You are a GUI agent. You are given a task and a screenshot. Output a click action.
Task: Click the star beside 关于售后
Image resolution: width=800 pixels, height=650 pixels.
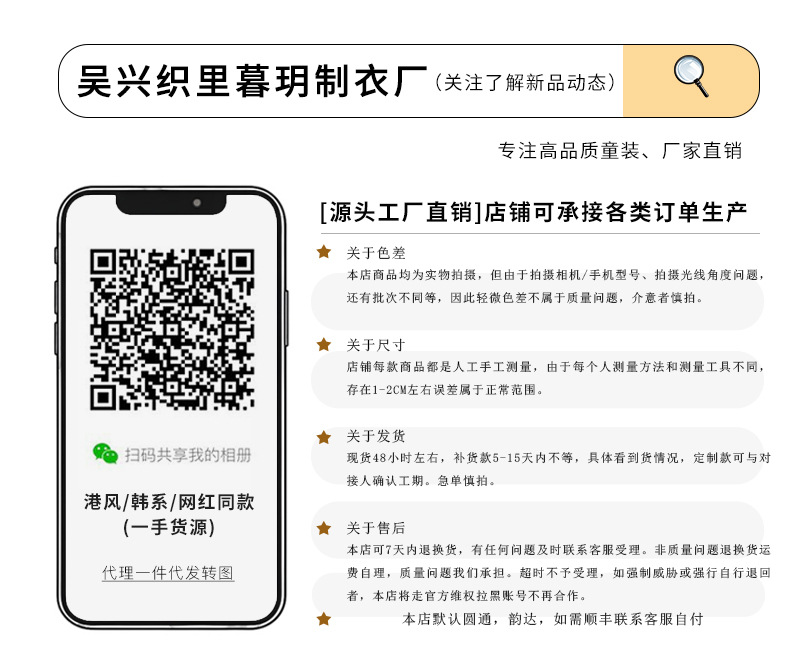pos(324,528)
